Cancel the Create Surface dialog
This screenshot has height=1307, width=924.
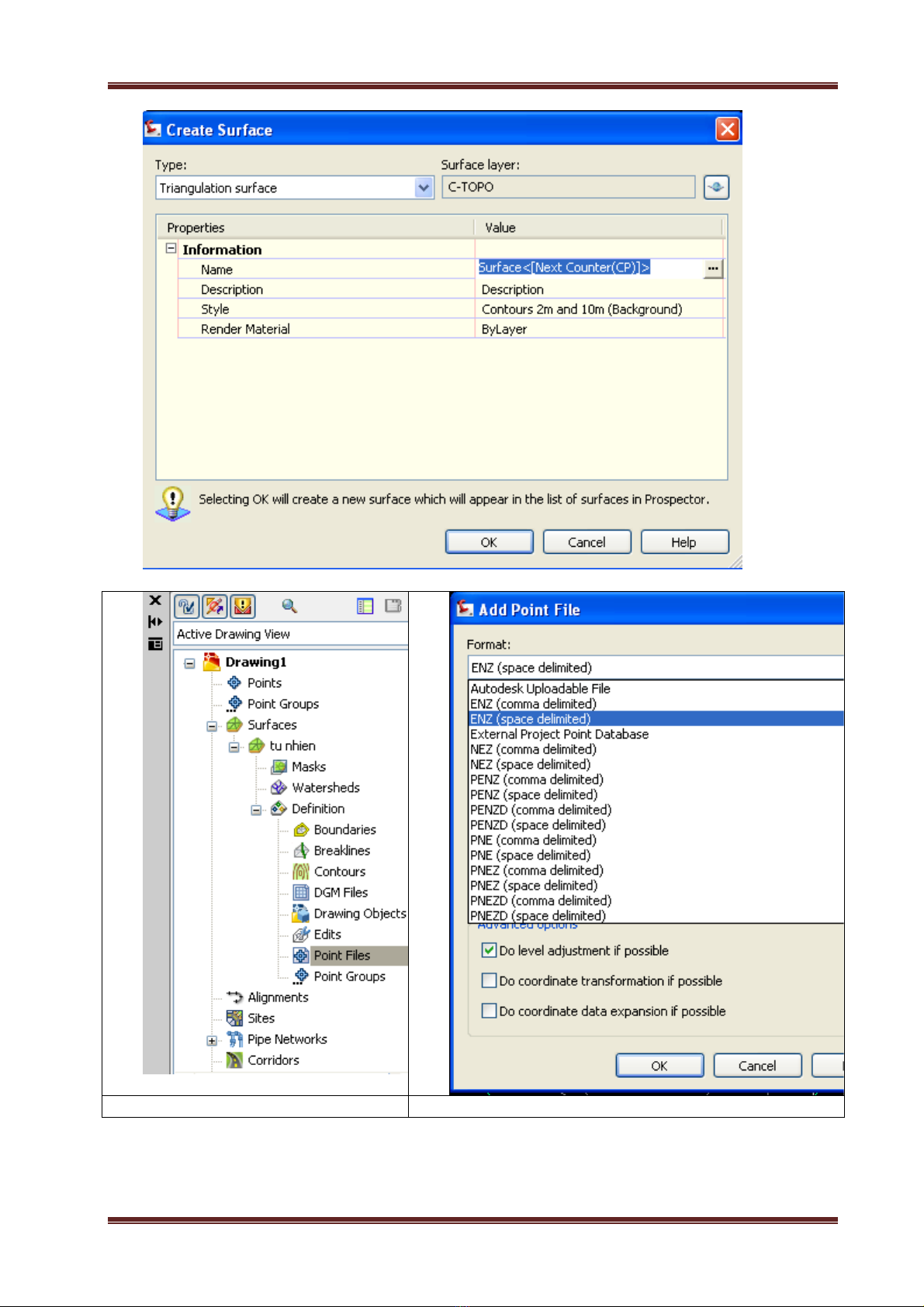point(587,542)
